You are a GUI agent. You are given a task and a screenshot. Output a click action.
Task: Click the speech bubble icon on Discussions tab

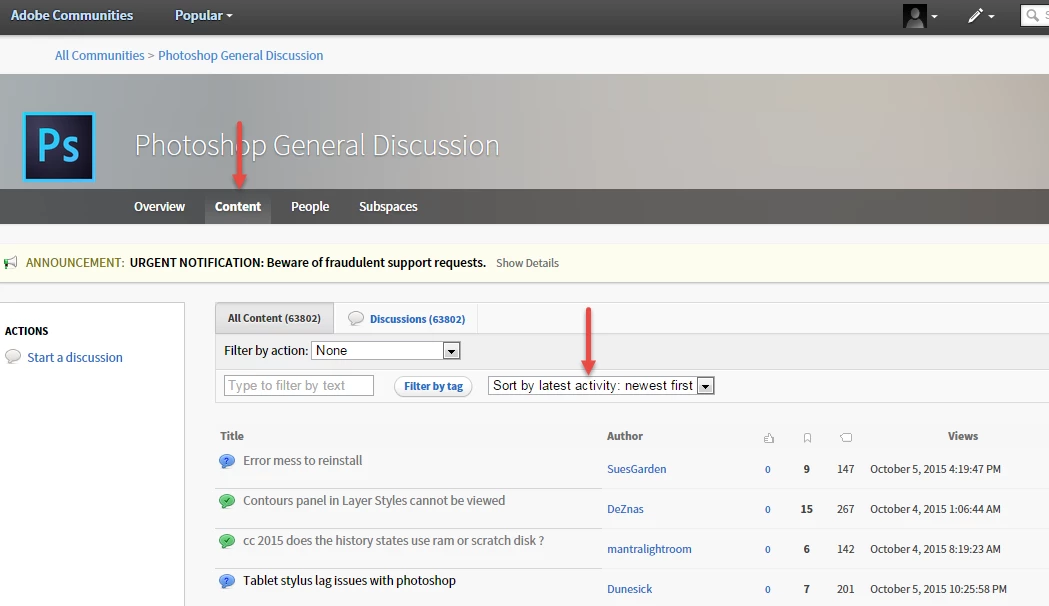pos(356,319)
